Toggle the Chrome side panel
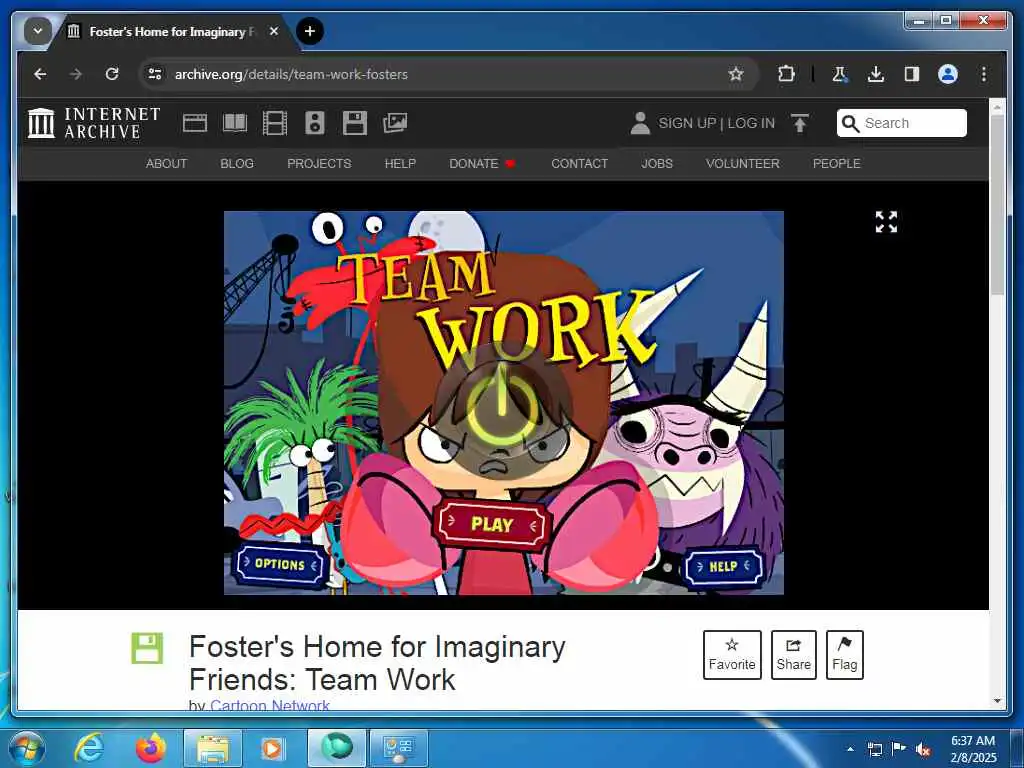The image size is (1024, 768). pyautogui.click(x=912, y=74)
